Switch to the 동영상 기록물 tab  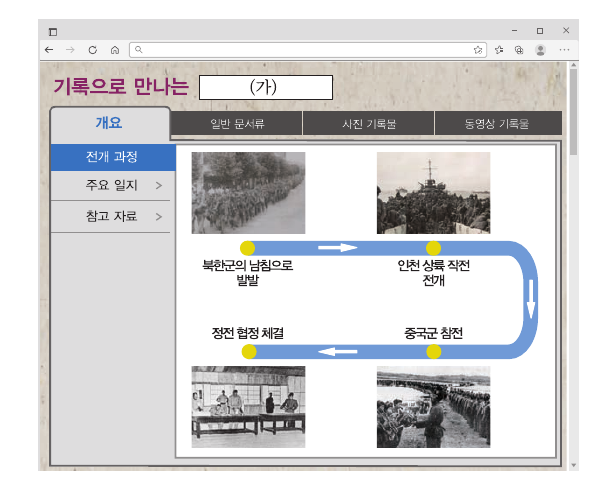click(498, 123)
